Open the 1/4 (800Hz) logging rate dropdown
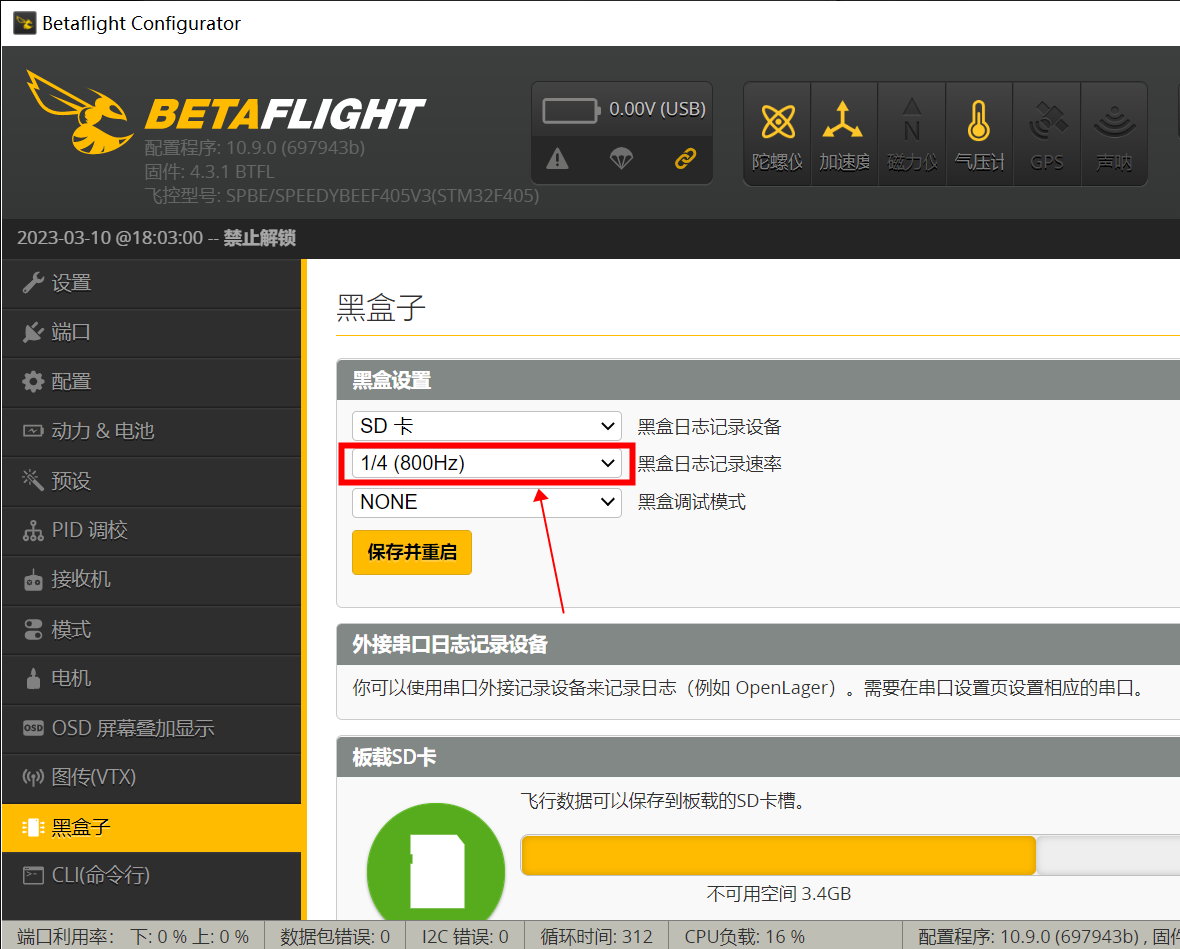Image resolution: width=1180 pixels, height=949 pixels. (487, 463)
